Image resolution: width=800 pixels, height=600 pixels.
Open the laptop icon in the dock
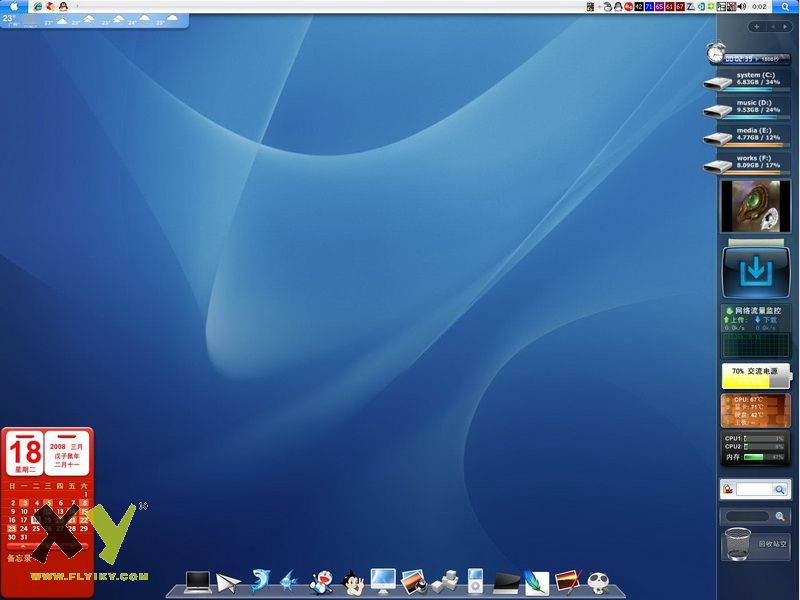pos(197,582)
